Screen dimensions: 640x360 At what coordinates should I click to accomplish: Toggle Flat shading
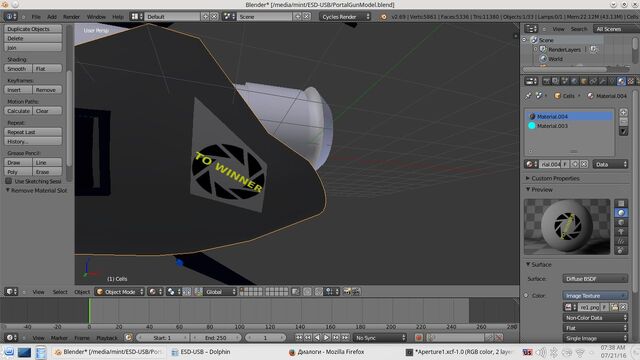point(47,69)
